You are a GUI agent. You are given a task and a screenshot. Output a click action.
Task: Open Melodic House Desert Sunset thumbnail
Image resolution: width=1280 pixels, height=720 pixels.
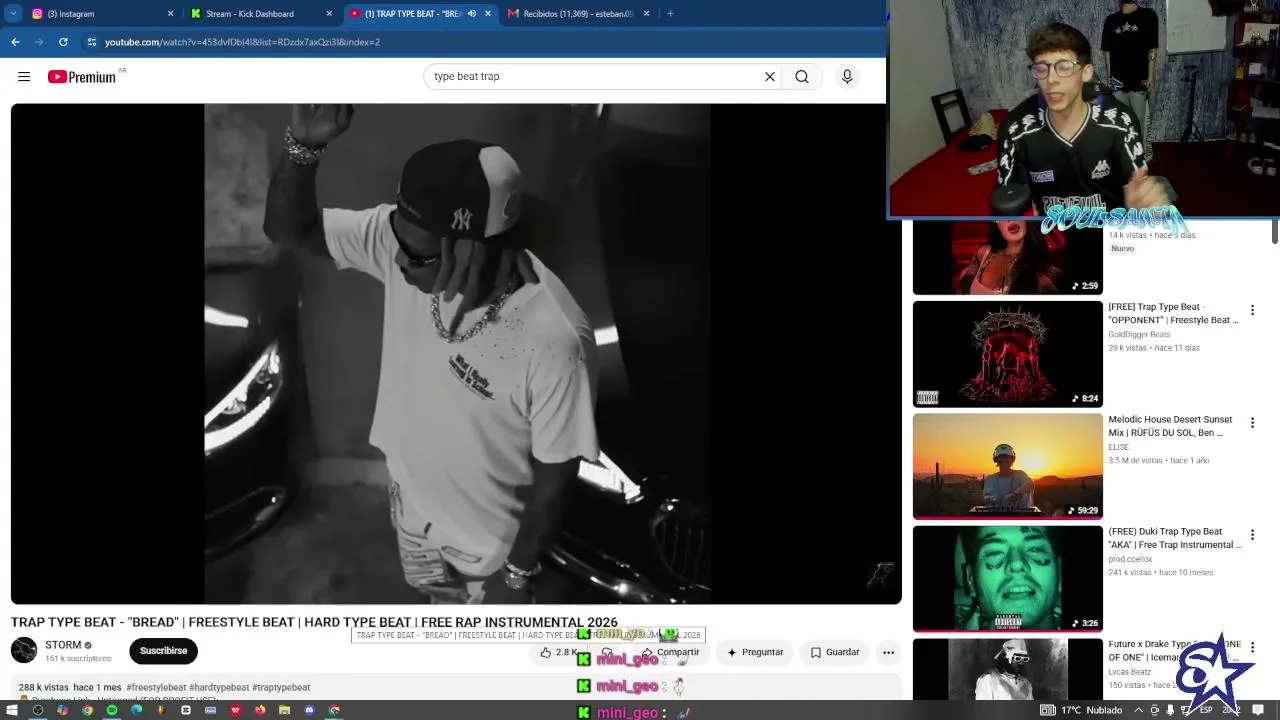click(x=1007, y=466)
